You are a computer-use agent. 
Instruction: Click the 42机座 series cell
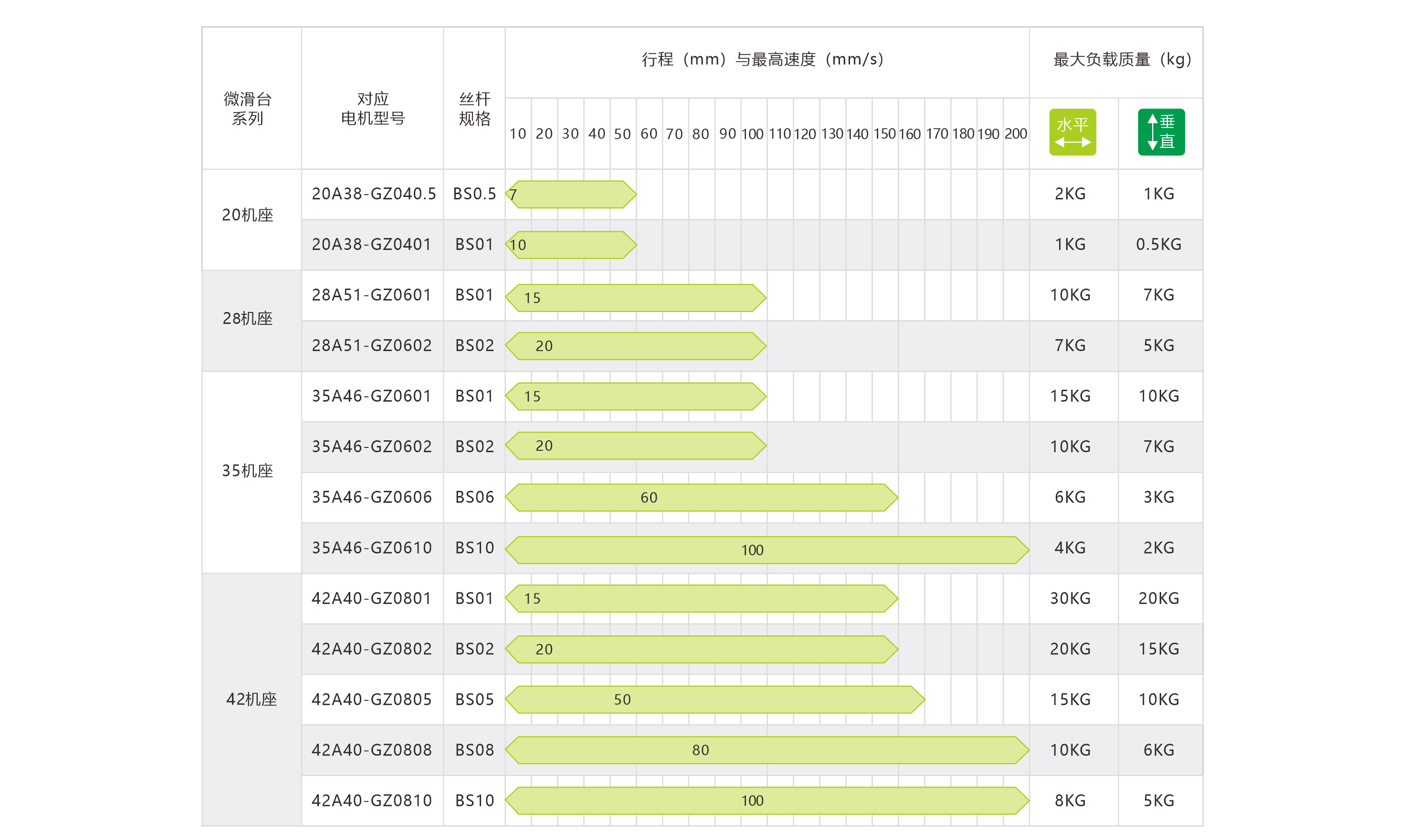point(252,700)
